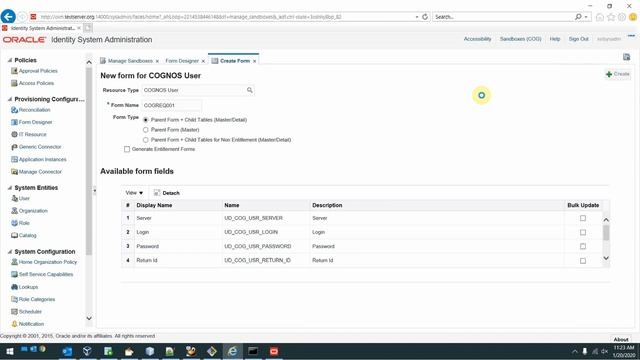Open Organization under System Entities
This screenshot has height=360, width=640.
pos(33,211)
